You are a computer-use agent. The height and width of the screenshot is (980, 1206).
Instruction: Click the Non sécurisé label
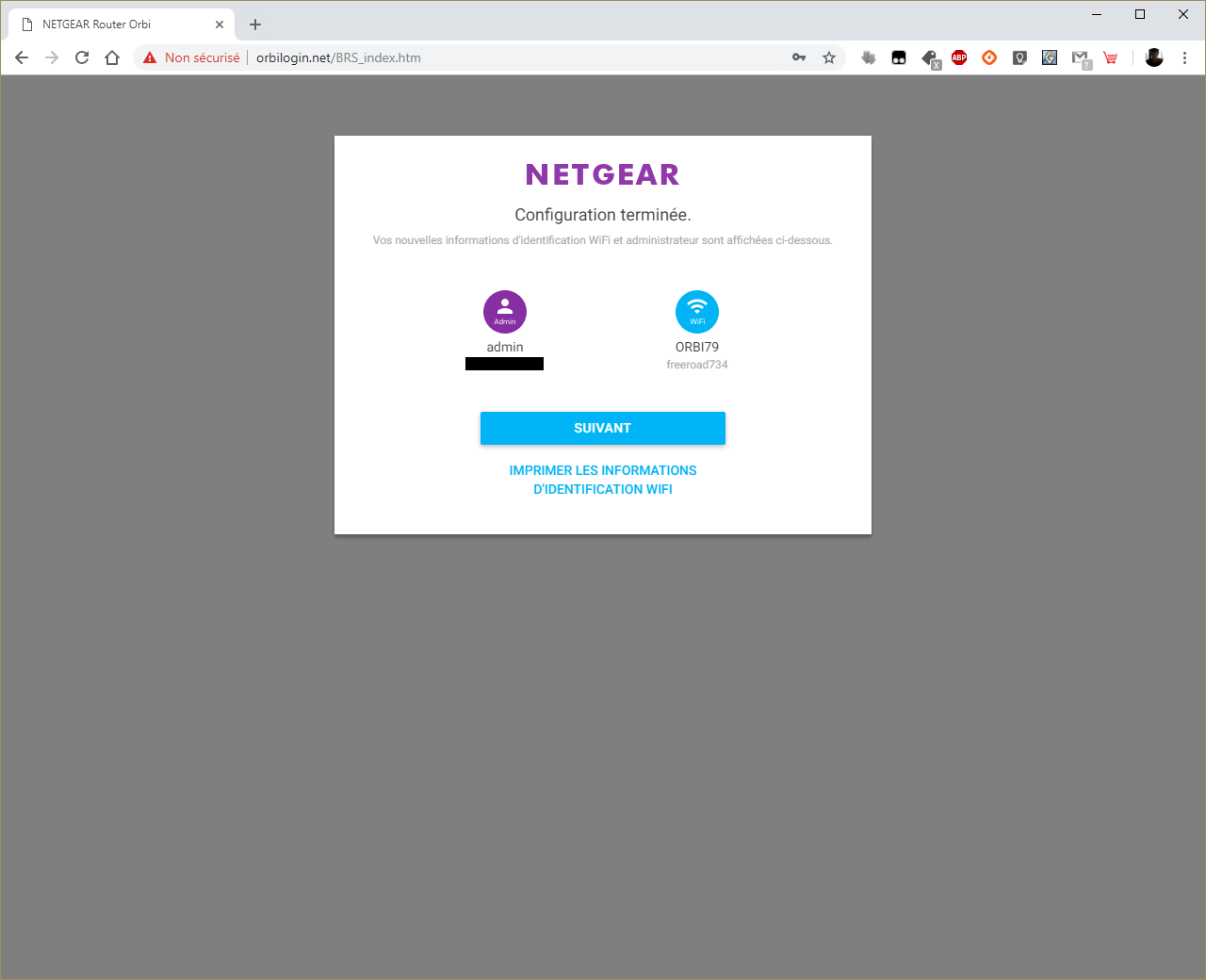coord(203,57)
